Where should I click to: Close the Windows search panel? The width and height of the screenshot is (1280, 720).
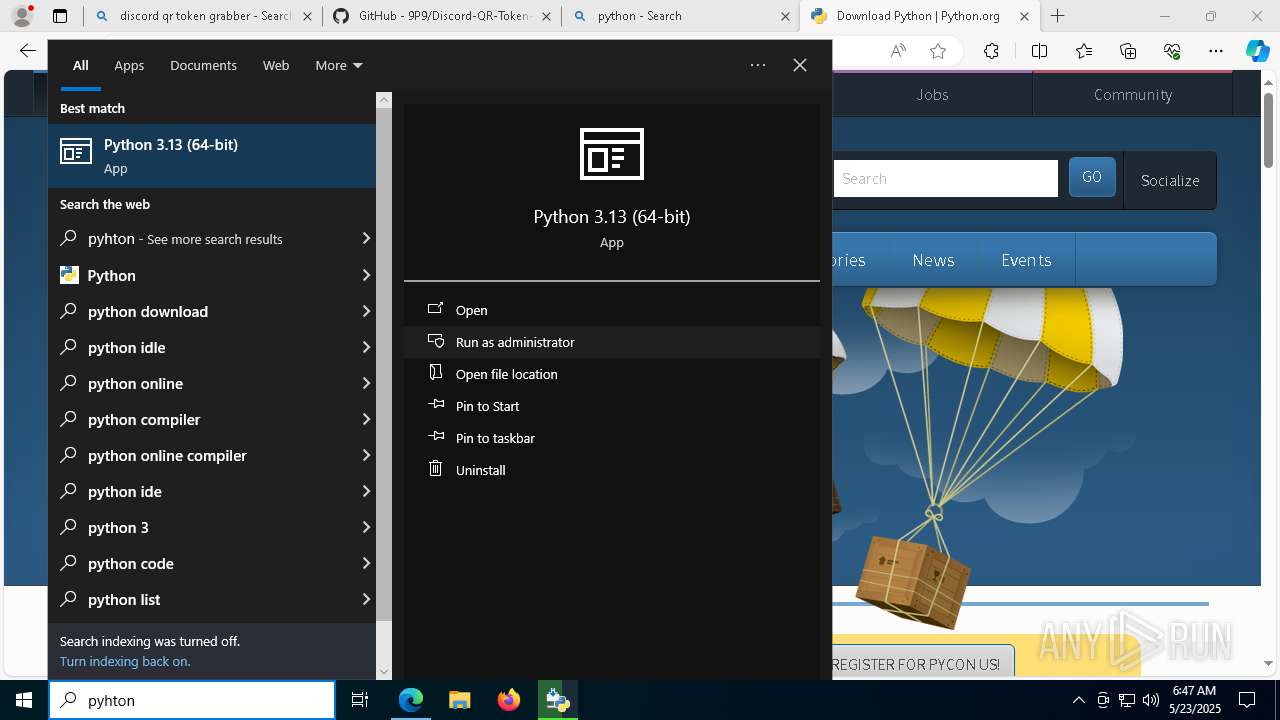point(800,65)
